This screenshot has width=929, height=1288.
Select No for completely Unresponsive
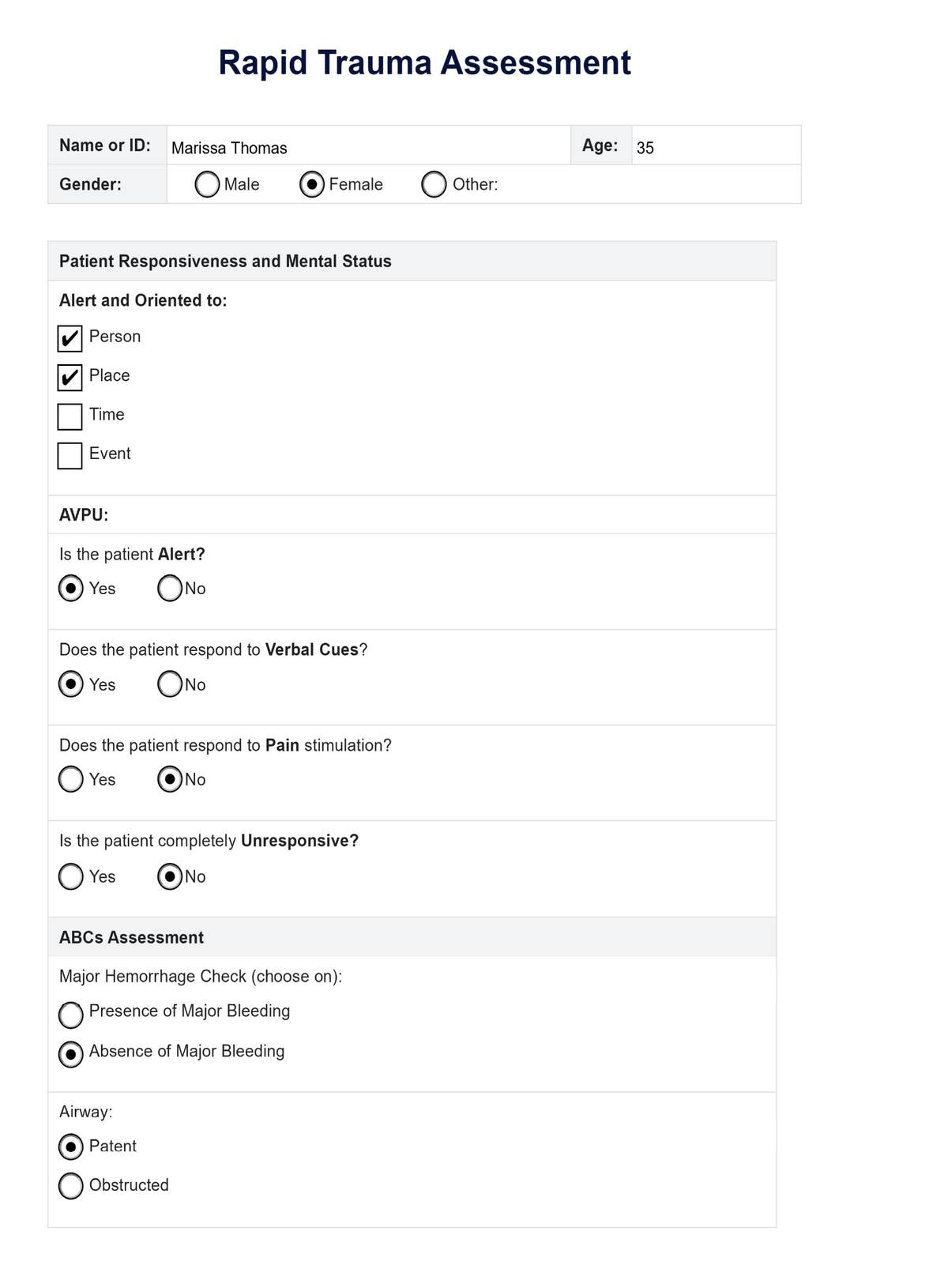(x=170, y=876)
